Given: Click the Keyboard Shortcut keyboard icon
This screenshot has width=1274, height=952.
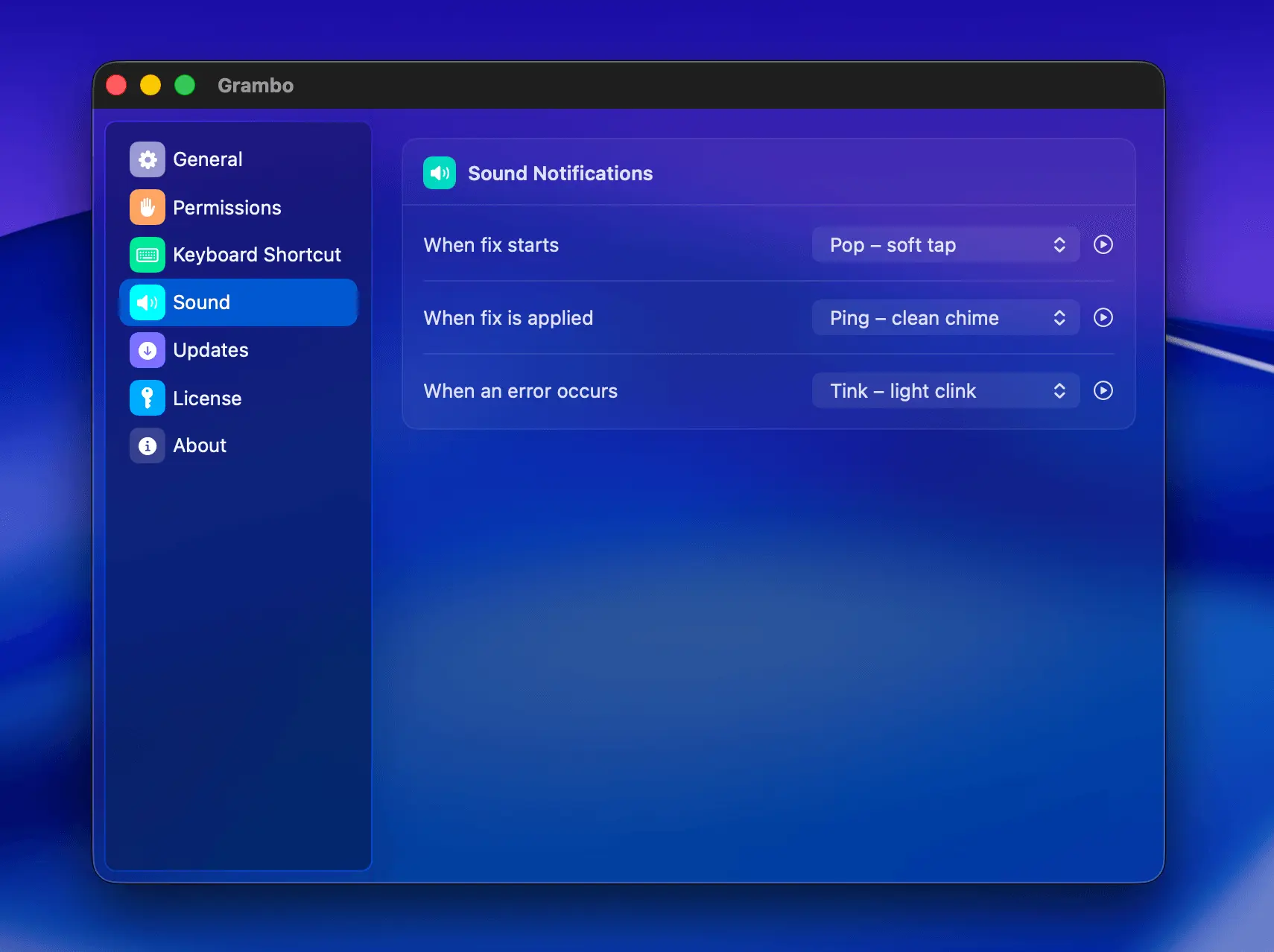Looking at the screenshot, I should [148, 255].
